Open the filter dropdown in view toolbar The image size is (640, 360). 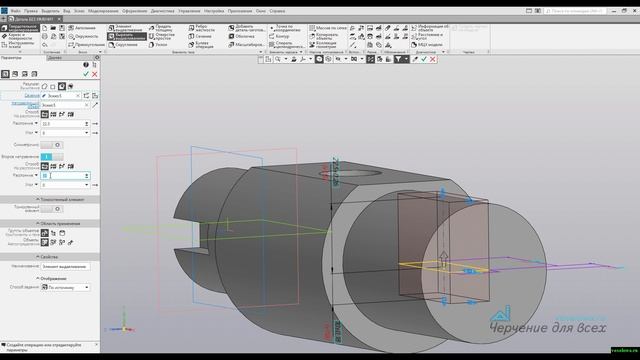406,59
